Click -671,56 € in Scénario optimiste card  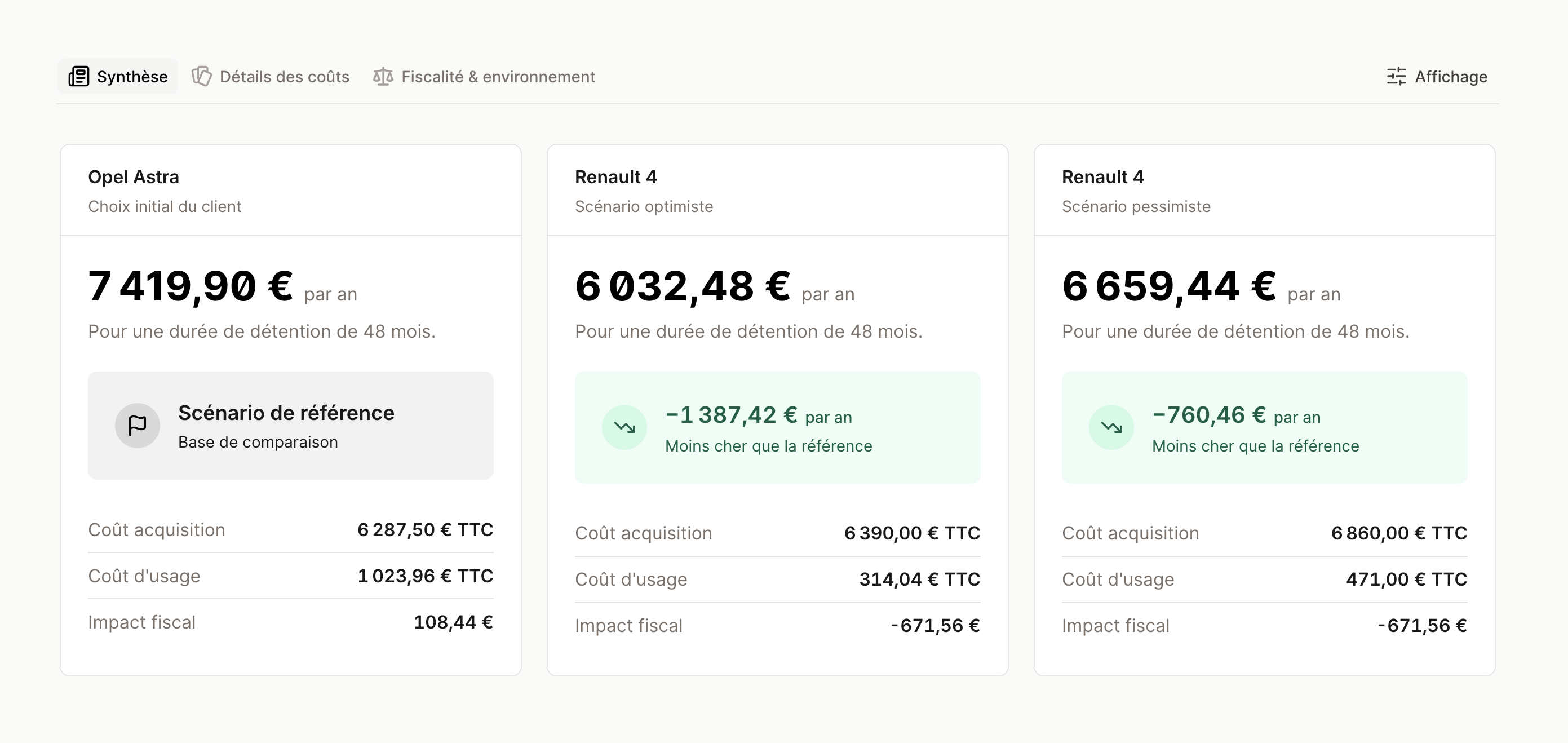(936, 626)
